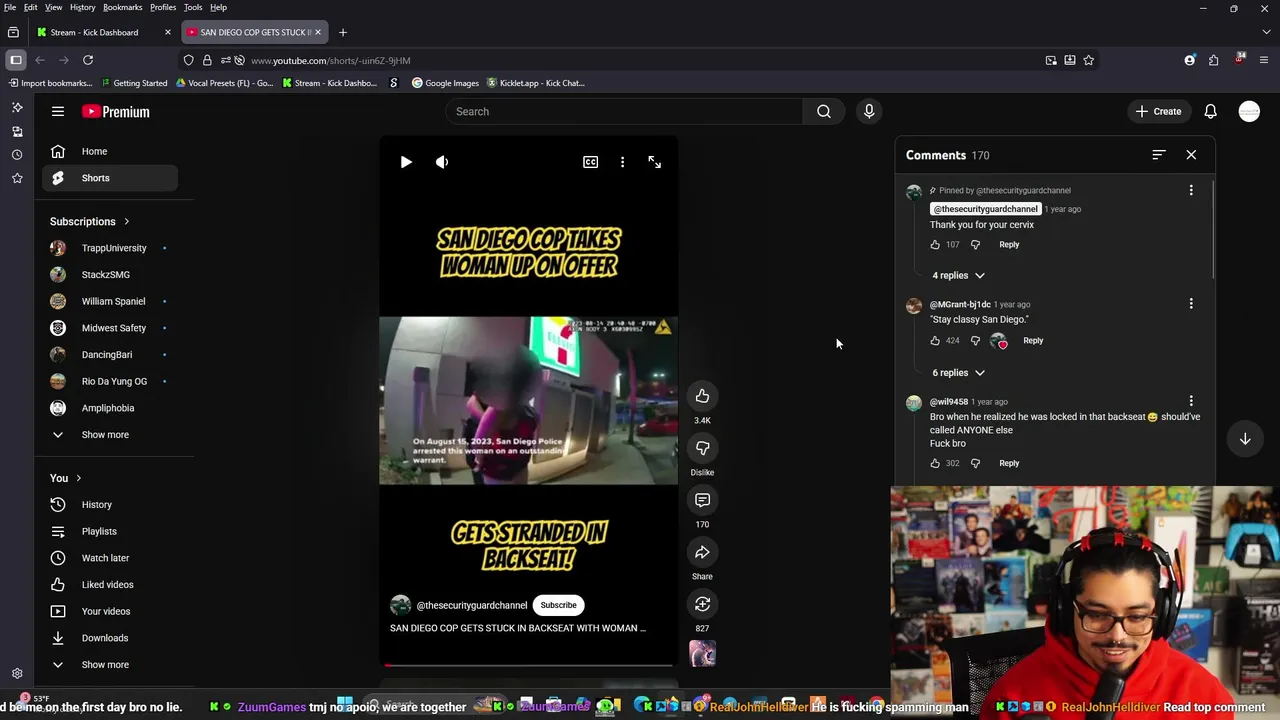This screenshot has width=1280, height=720.
Task: Expand the You section
Action: click(x=66, y=478)
